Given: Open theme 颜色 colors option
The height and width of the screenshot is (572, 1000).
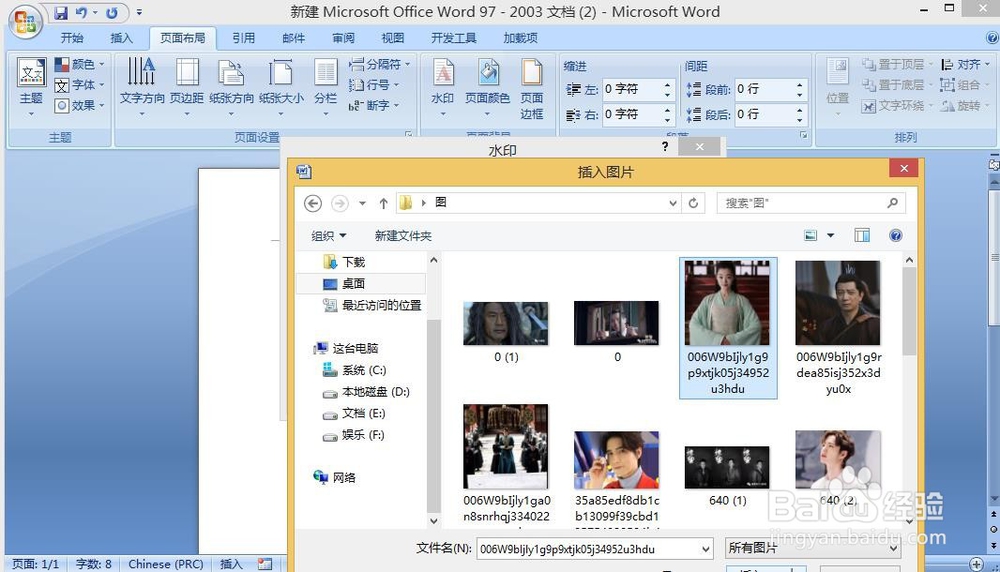Looking at the screenshot, I should (80, 64).
